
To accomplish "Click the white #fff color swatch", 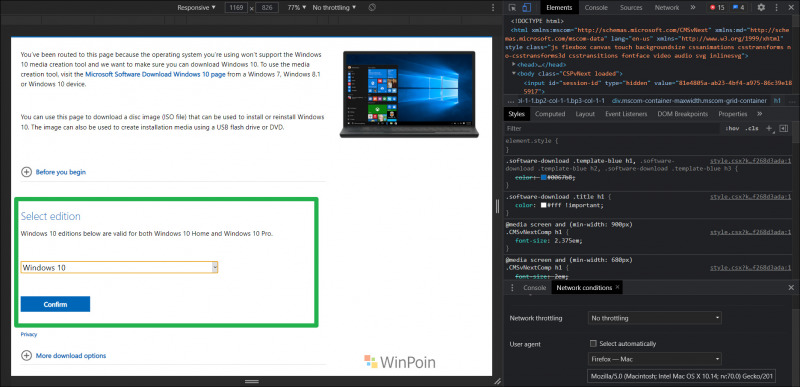I will click(x=543, y=205).
